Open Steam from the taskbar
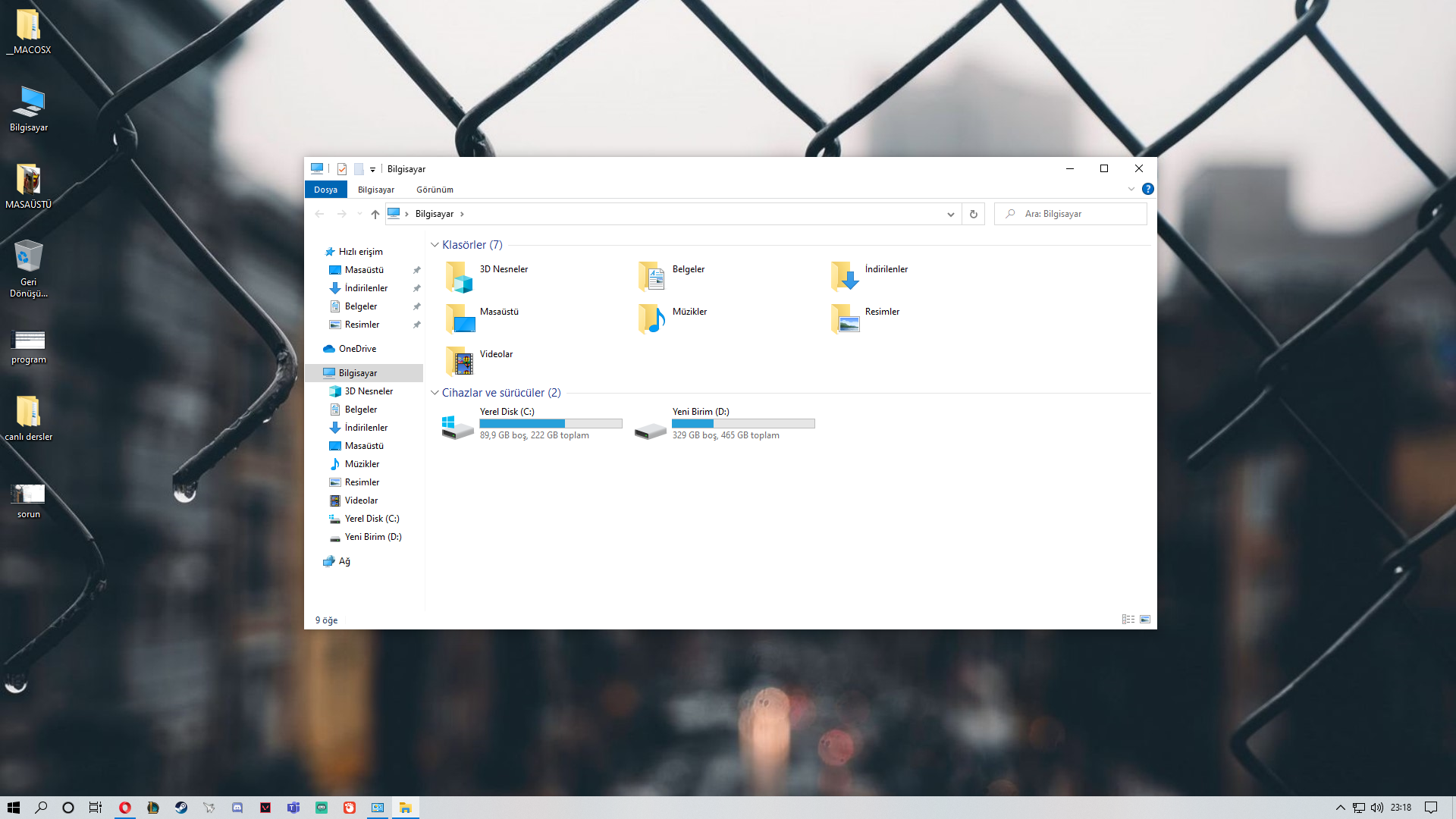1456x819 pixels. tap(181, 808)
